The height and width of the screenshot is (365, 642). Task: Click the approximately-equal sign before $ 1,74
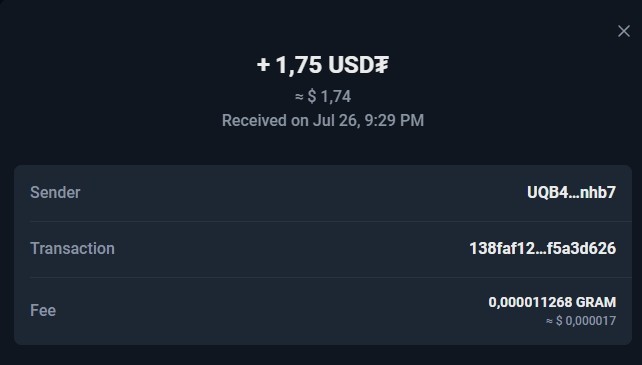point(299,97)
